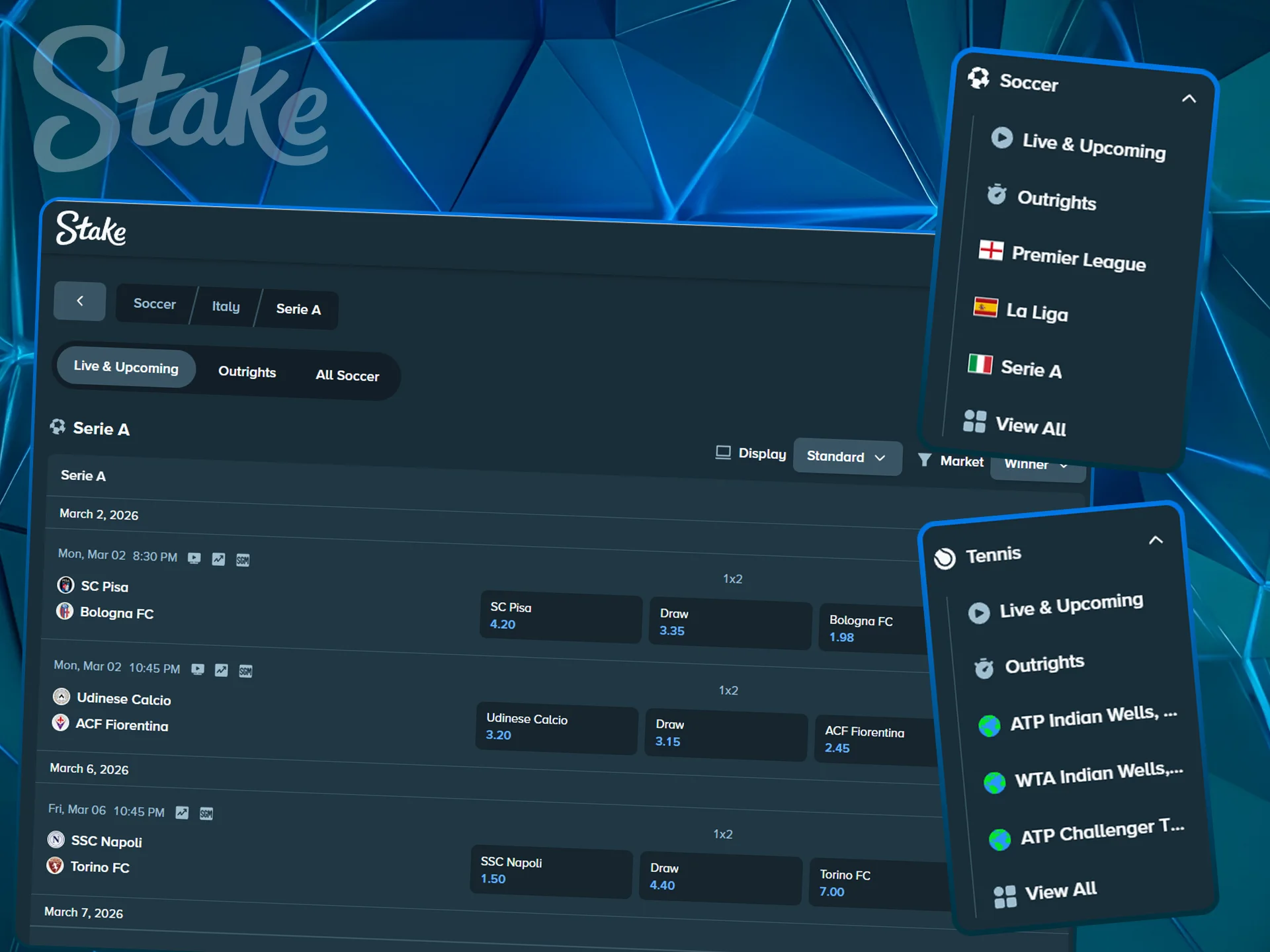Bet on Draw at 4.40
Viewport: 1270px width, 952px height.
click(x=720, y=878)
